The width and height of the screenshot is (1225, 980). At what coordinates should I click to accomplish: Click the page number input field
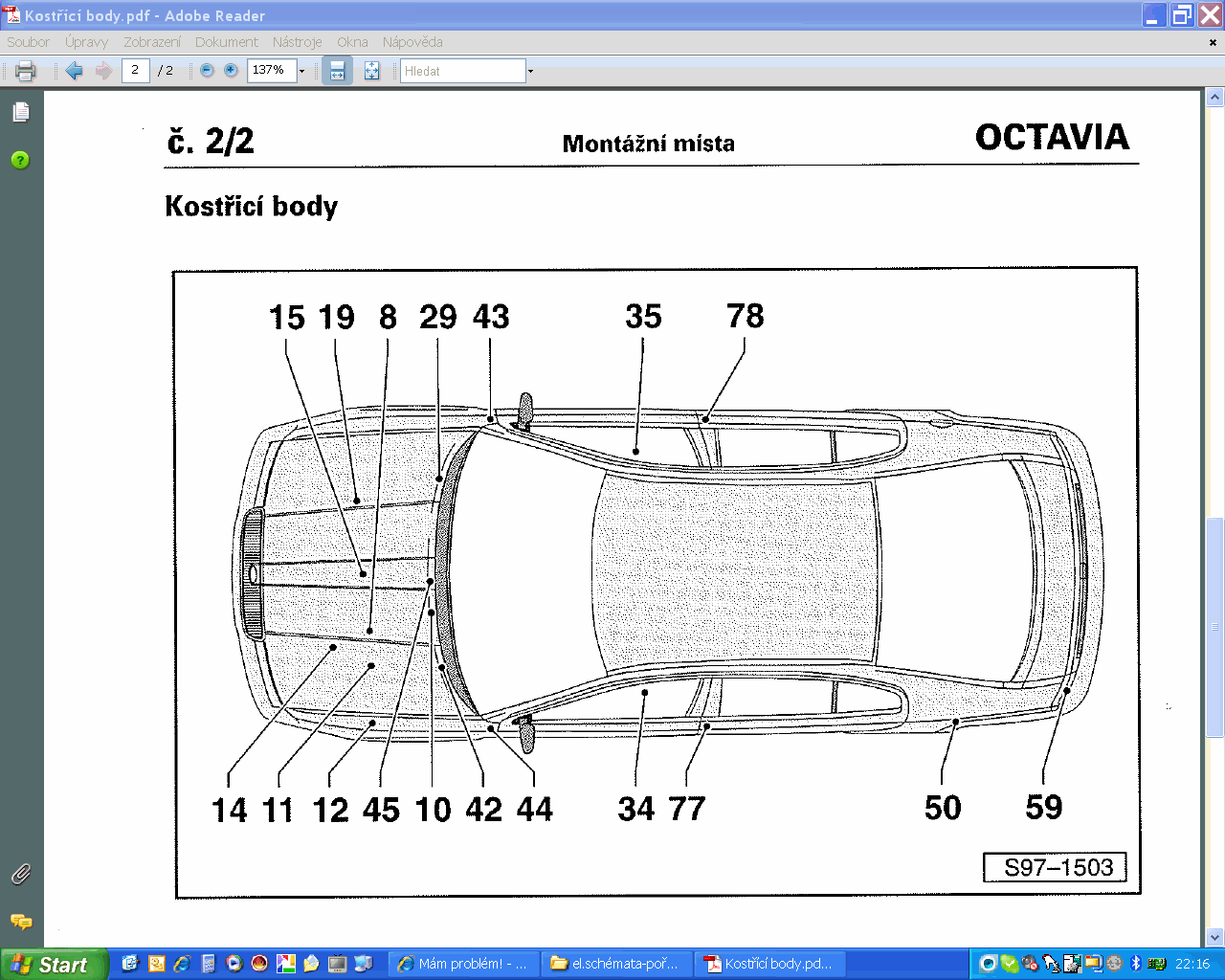(x=135, y=71)
